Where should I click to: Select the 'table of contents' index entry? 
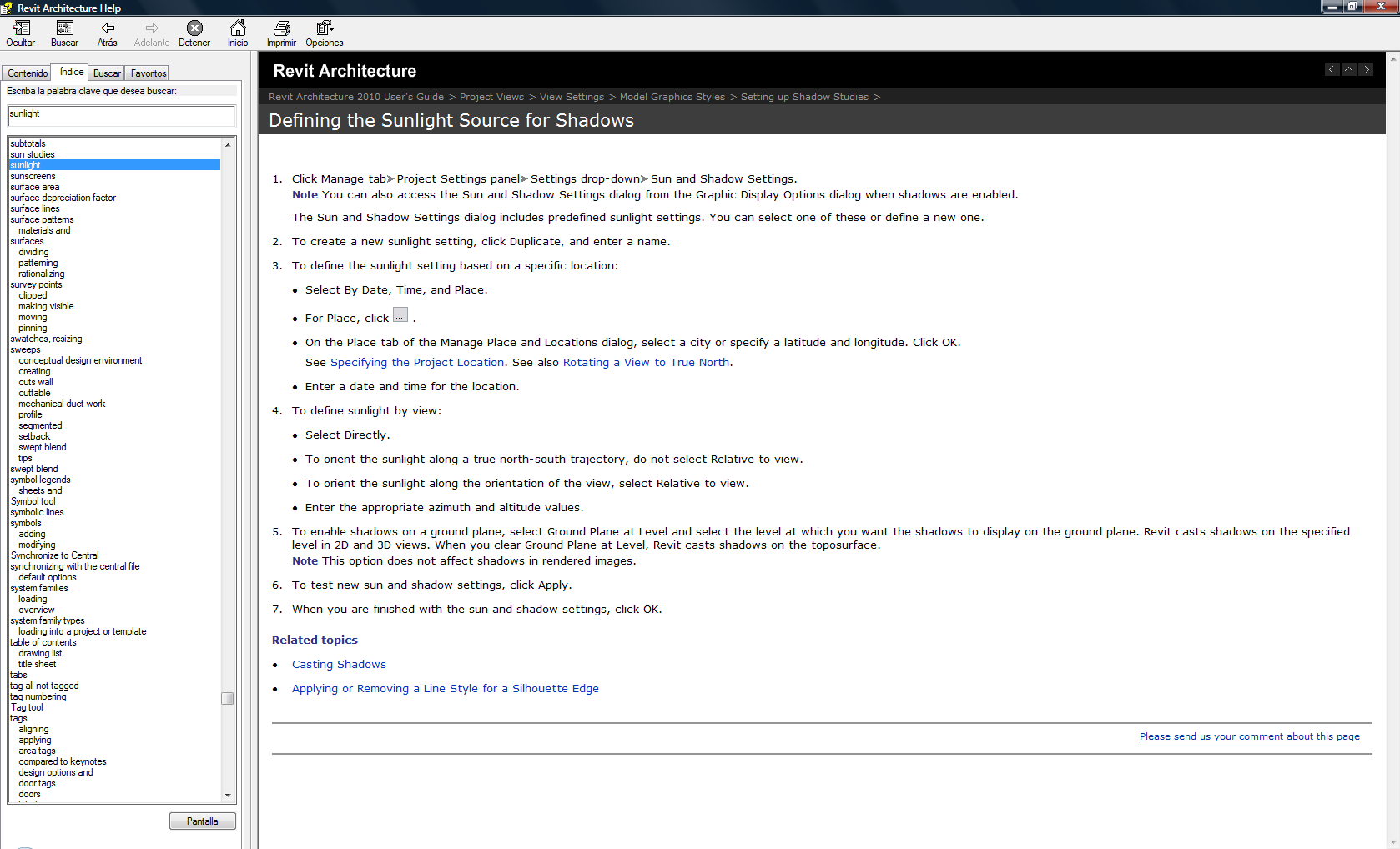(43, 642)
